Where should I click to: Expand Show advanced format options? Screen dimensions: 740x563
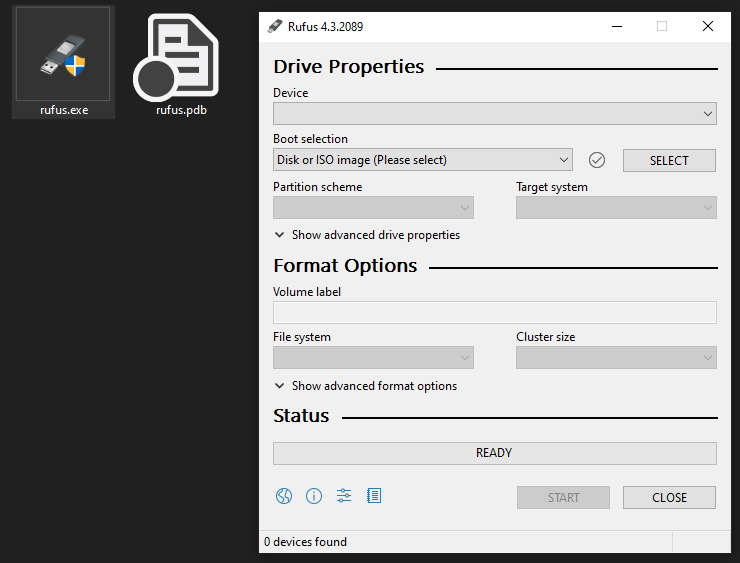coord(365,386)
